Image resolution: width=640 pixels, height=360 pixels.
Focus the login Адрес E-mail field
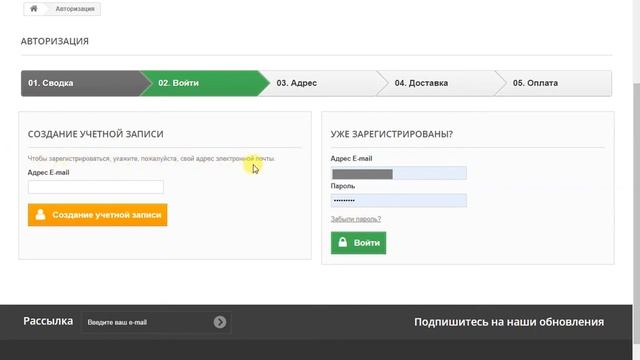click(x=399, y=173)
